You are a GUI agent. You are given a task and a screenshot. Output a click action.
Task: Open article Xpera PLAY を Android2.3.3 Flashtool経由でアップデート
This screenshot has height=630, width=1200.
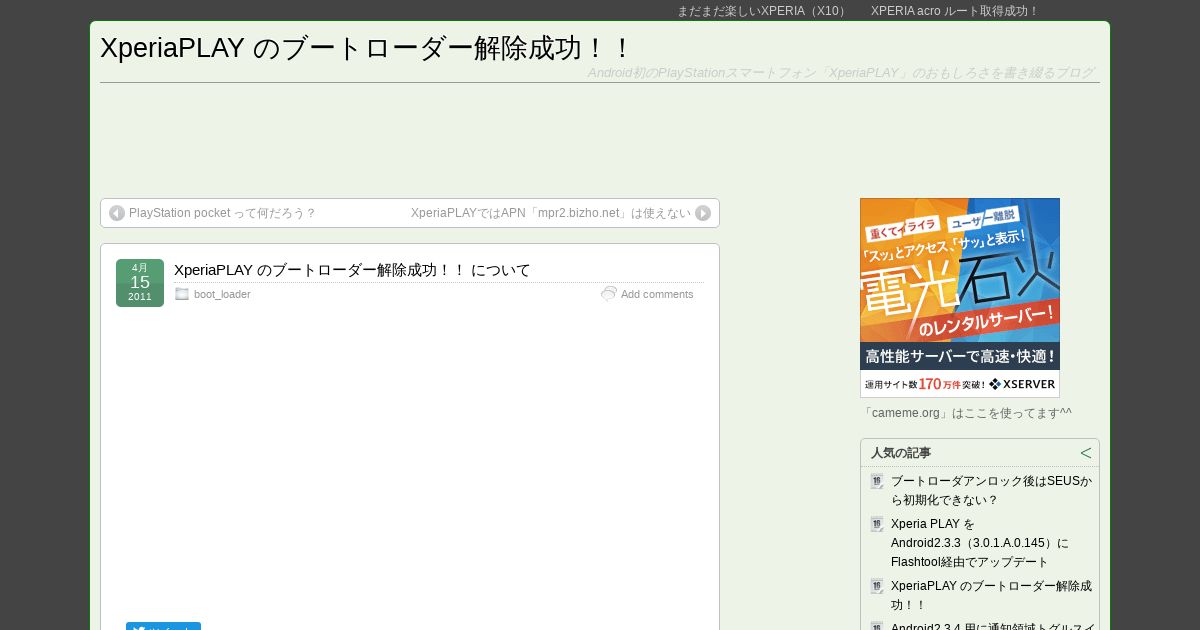click(980, 543)
